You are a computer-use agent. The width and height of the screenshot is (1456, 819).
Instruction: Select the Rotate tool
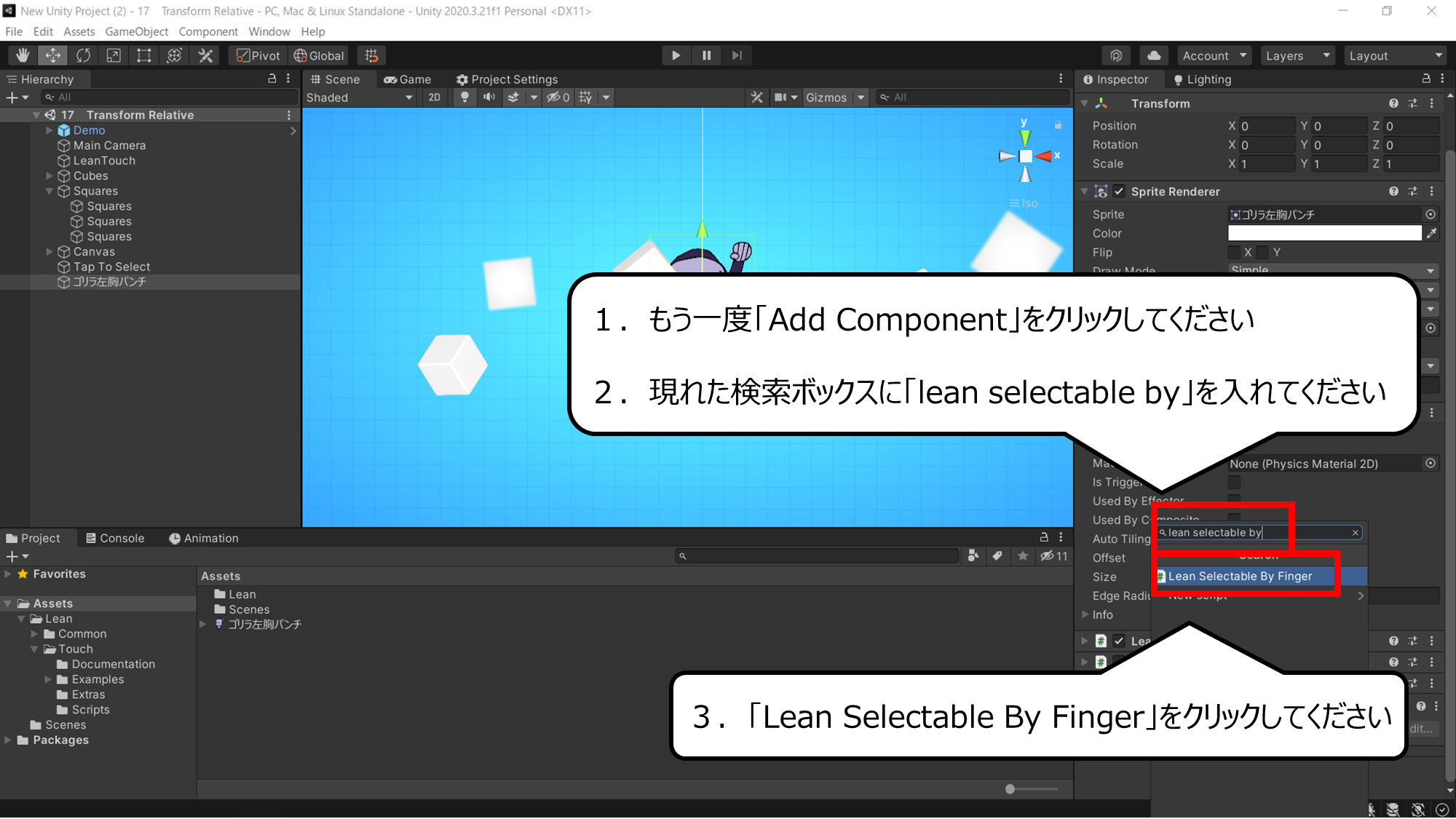point(84,55)
